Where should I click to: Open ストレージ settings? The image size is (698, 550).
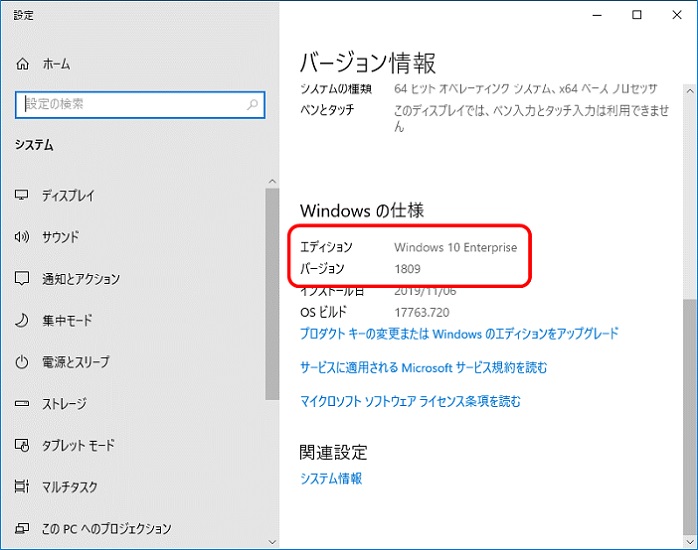click(64, 404)
